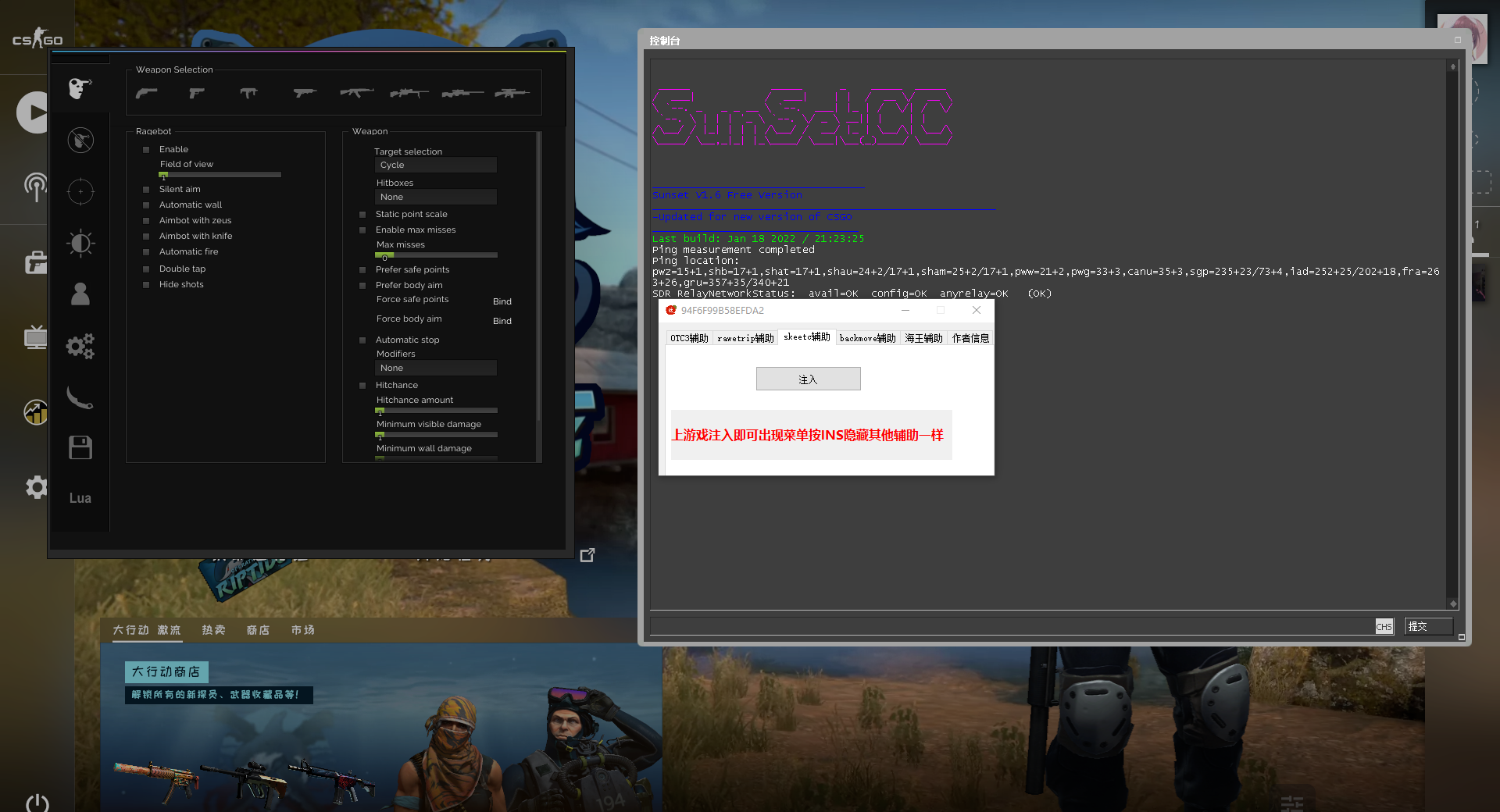Screen dimensions: 1500x812
Task: Open the CS:GO settings gear in the left sidebar
Action: point(36,487)
